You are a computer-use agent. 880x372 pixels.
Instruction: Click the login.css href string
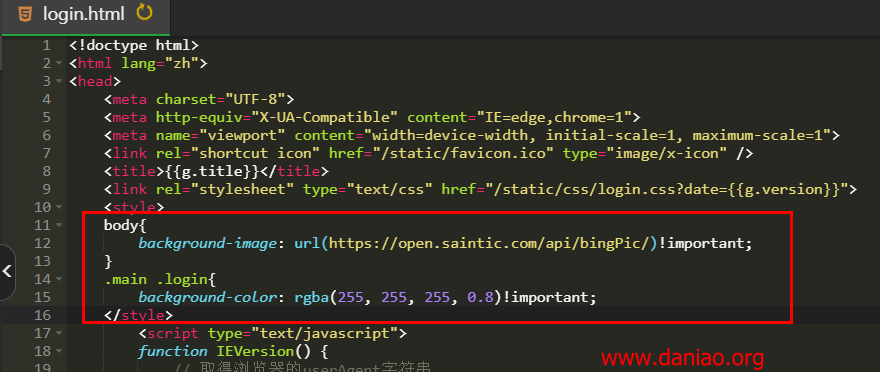[x=667, y=189]
